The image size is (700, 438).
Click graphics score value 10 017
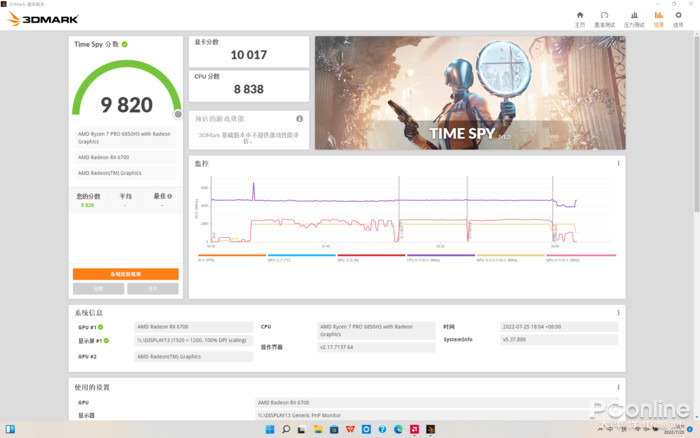pyautogui.click(x=249, y=55)
